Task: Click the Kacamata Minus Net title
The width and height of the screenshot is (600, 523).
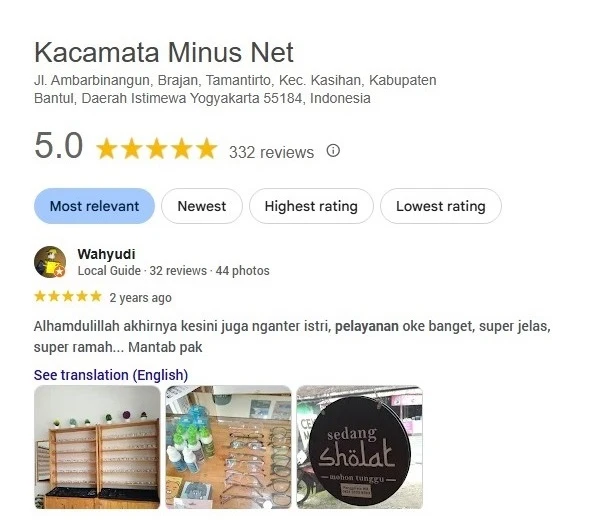Action: pos(164,52)
